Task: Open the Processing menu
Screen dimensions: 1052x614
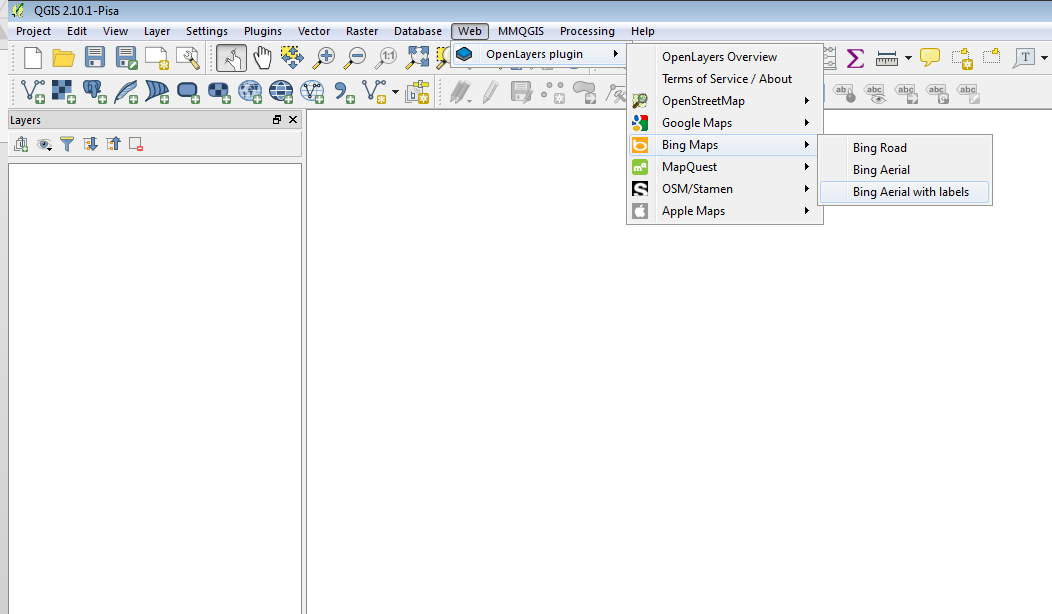Action: tap(587, 31)
